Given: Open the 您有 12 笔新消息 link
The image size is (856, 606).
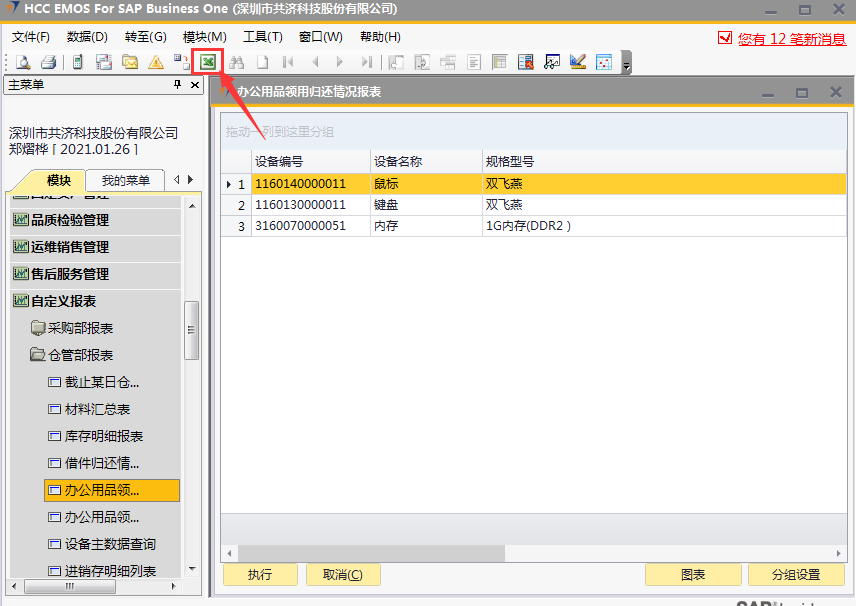Looking at the screenshot, I should tap(792, 39).
